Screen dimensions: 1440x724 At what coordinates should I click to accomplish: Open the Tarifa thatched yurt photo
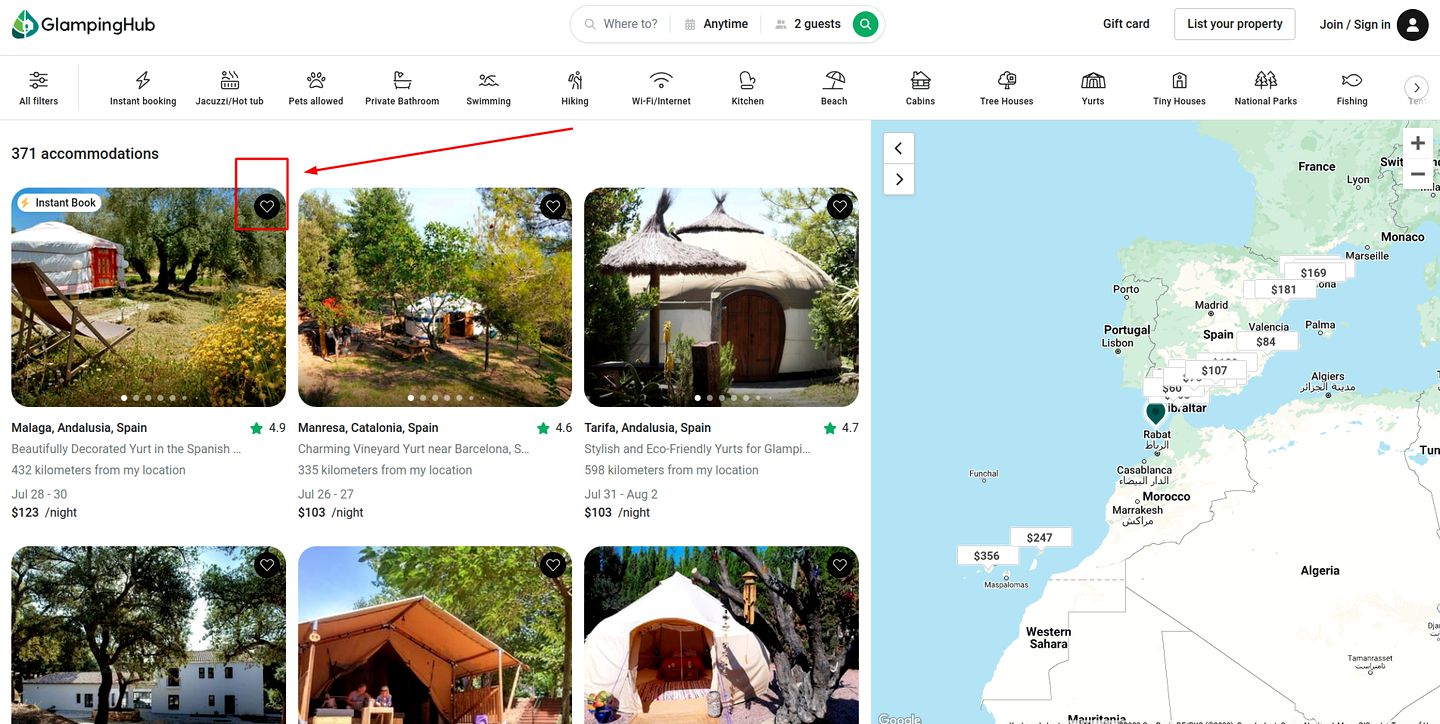(721, 297)
